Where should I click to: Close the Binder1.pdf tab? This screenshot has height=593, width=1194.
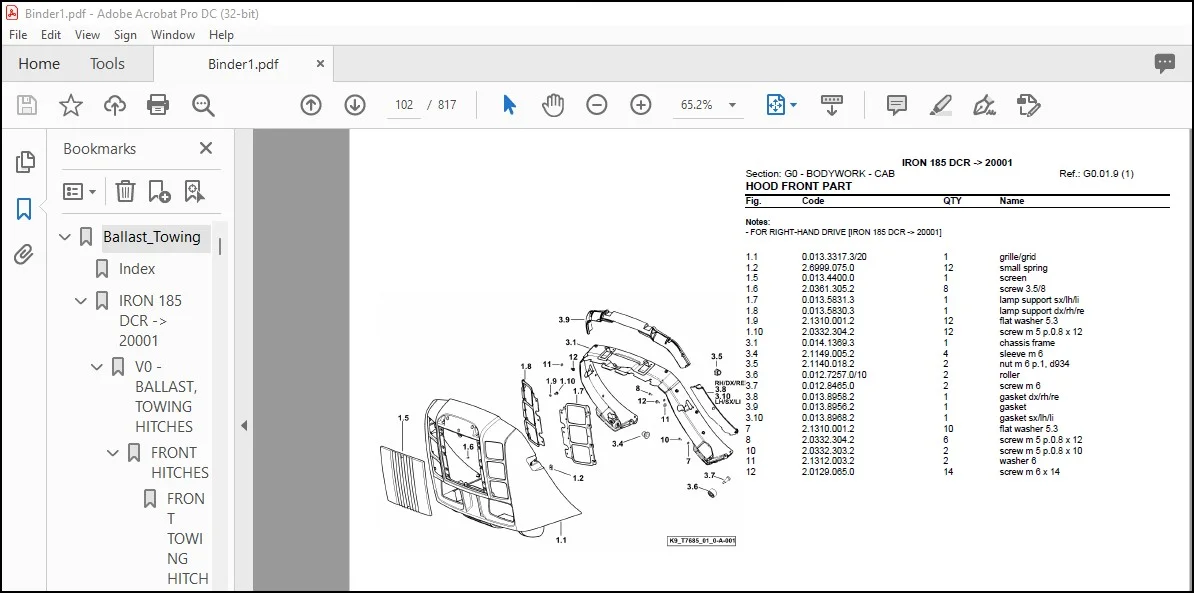tap(321, 64)
